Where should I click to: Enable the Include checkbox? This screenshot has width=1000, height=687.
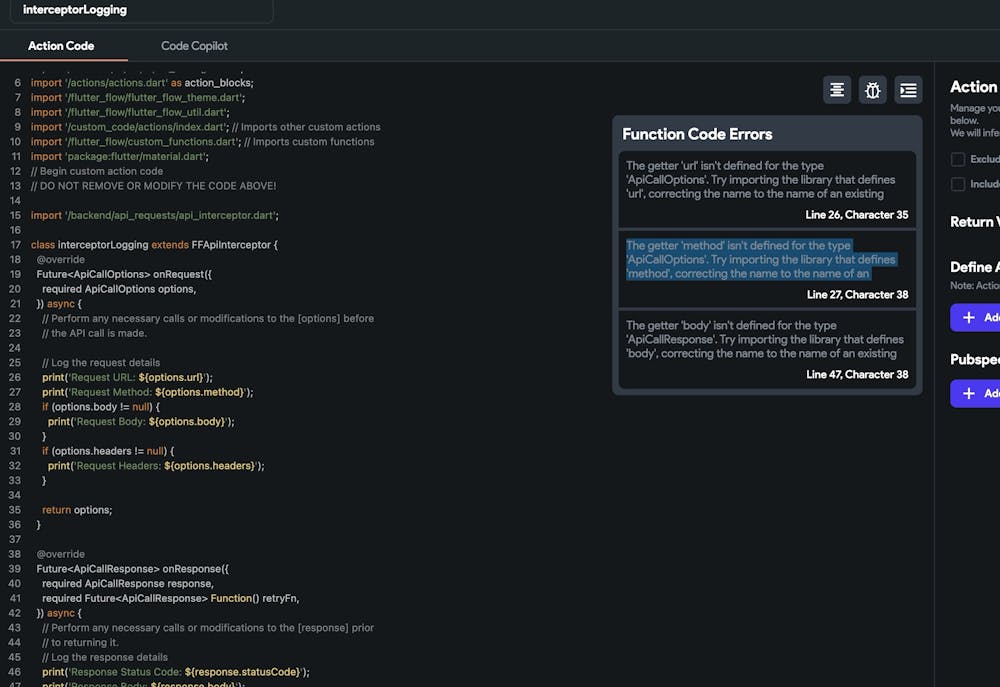point(957,183)
